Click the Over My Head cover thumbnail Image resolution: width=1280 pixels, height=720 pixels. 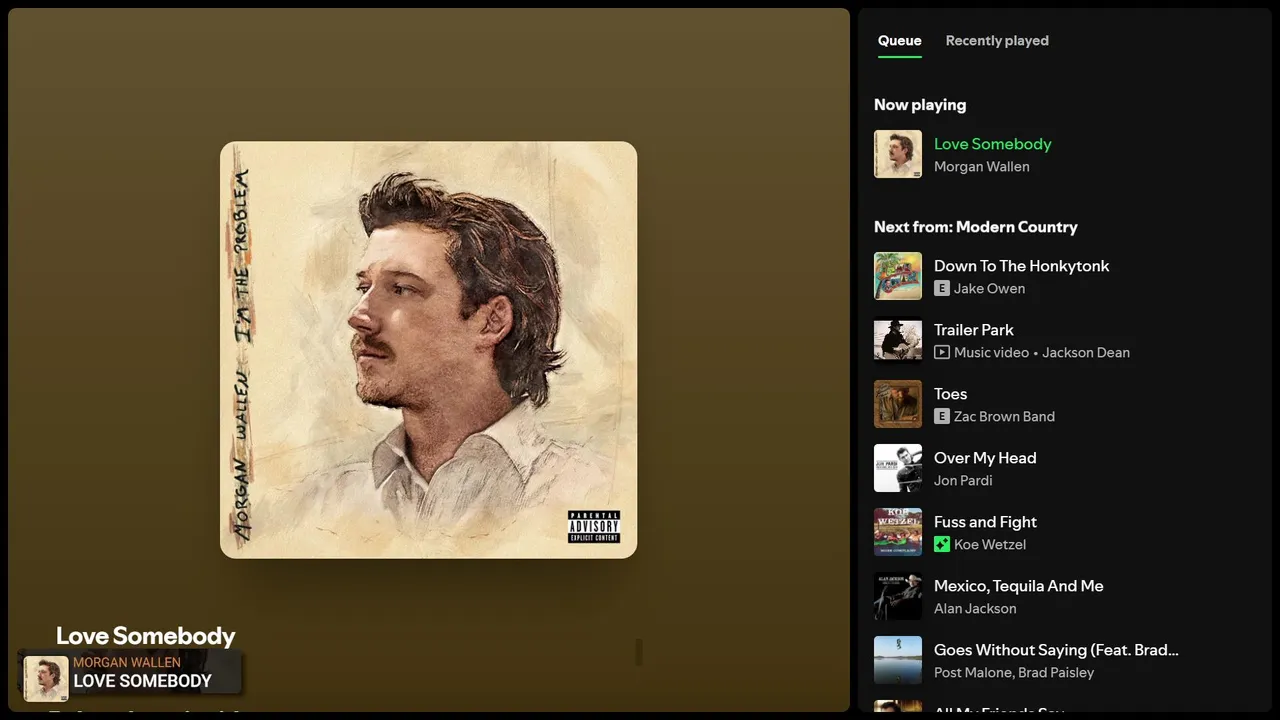(x=898, y=468)
